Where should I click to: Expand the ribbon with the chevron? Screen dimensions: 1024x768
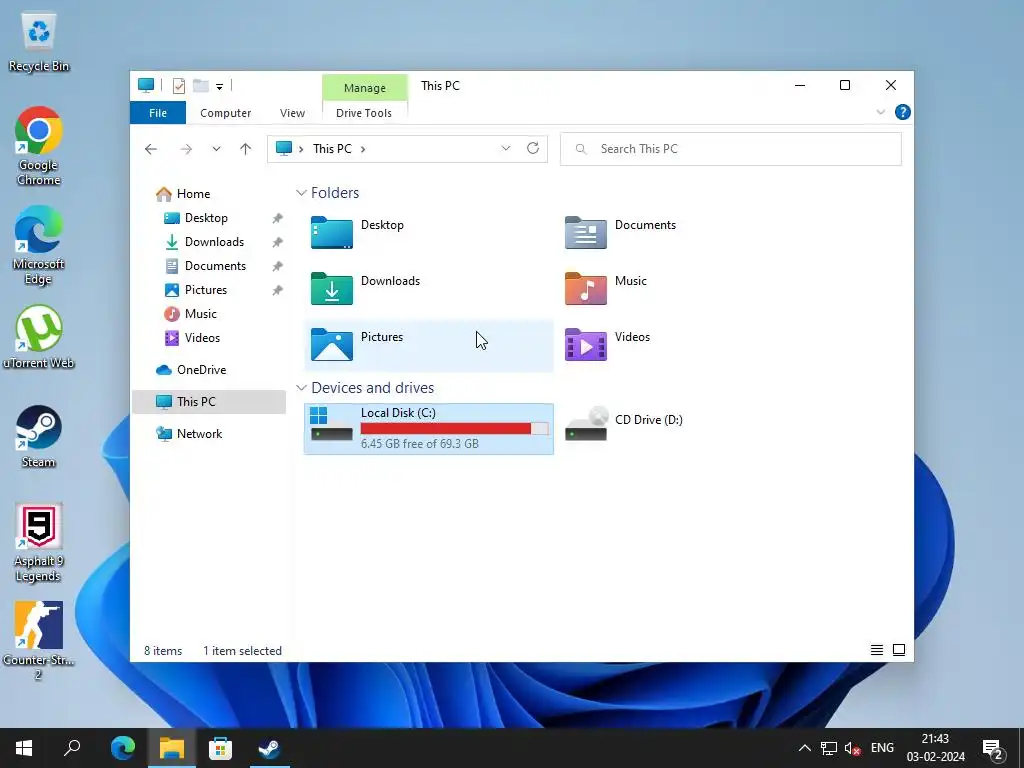880,112
